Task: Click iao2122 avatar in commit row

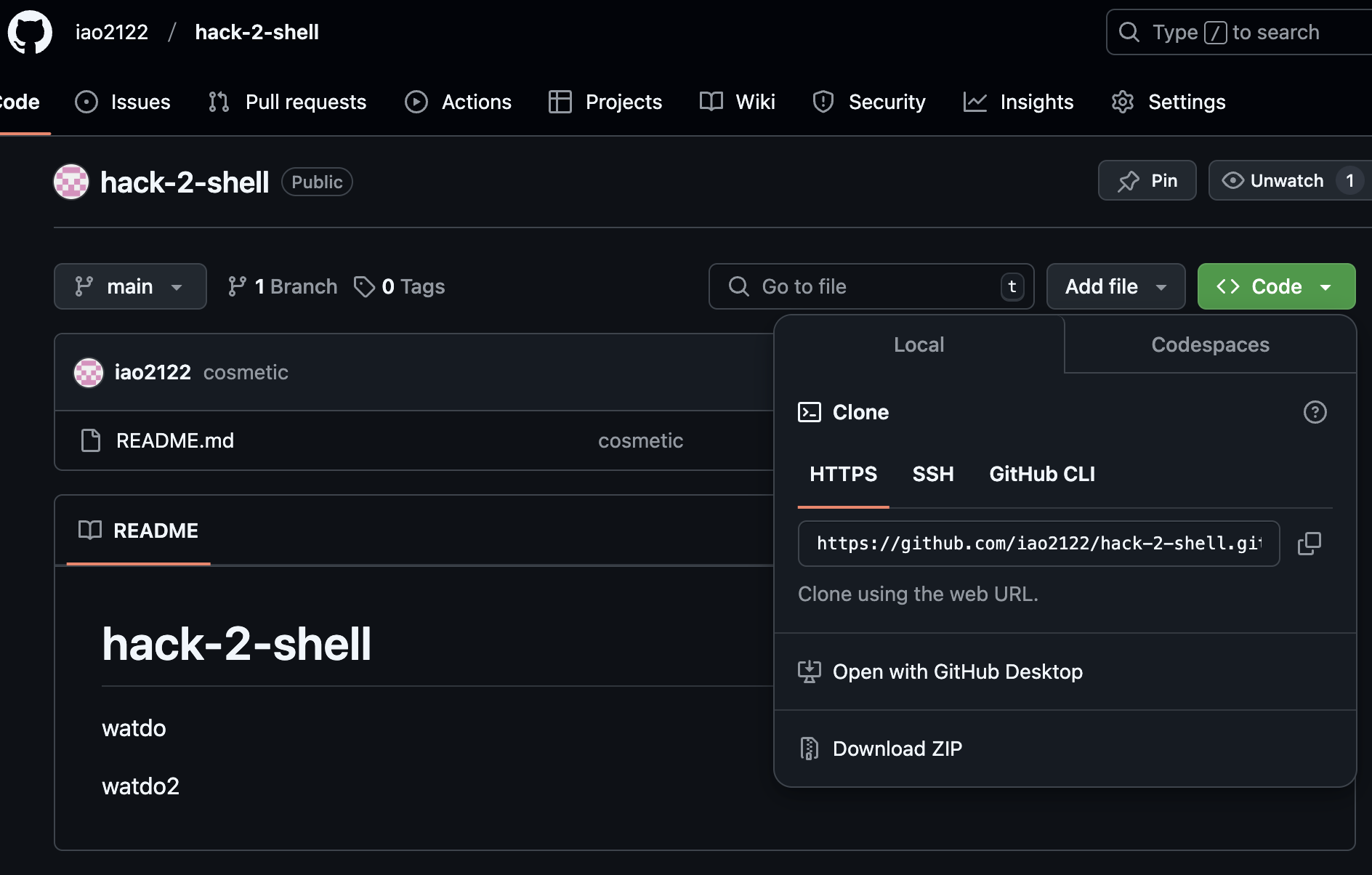Action: [89, 373]
